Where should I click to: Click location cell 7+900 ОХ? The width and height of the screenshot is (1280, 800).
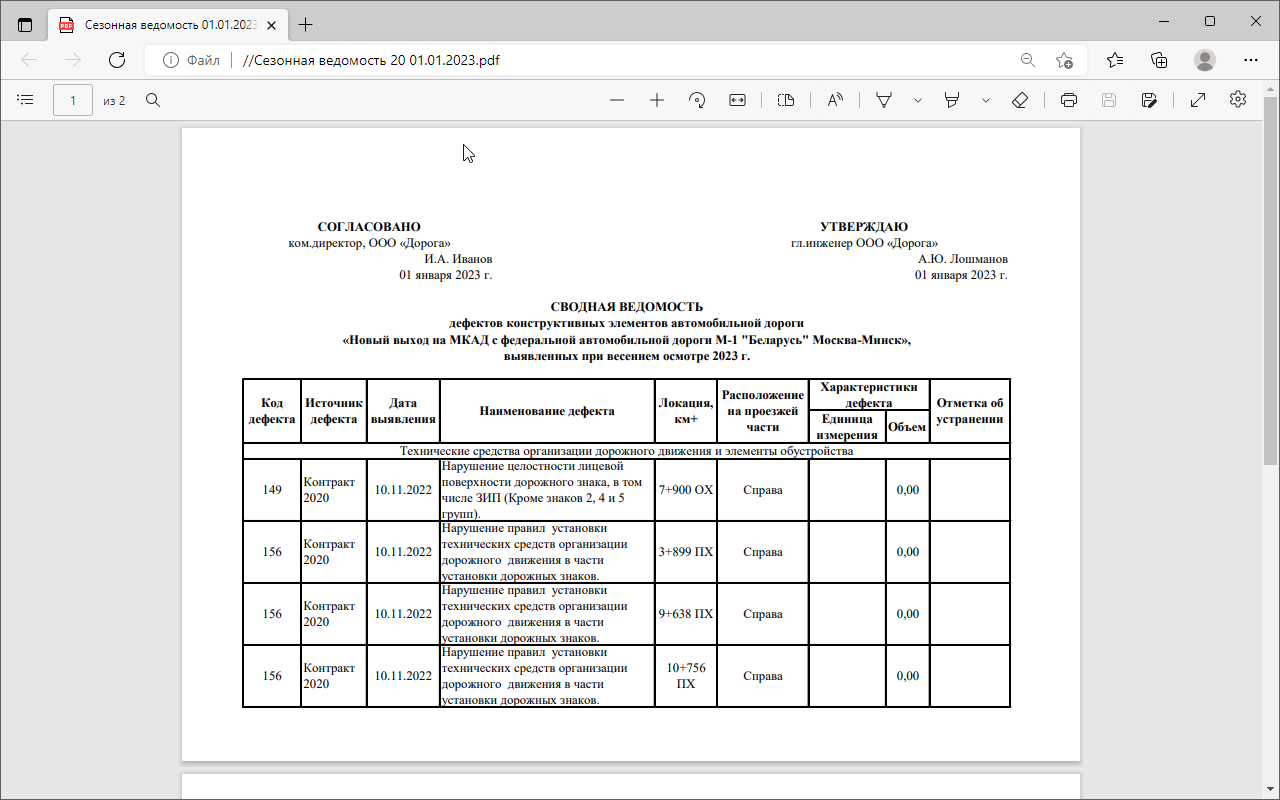point(686,490)
